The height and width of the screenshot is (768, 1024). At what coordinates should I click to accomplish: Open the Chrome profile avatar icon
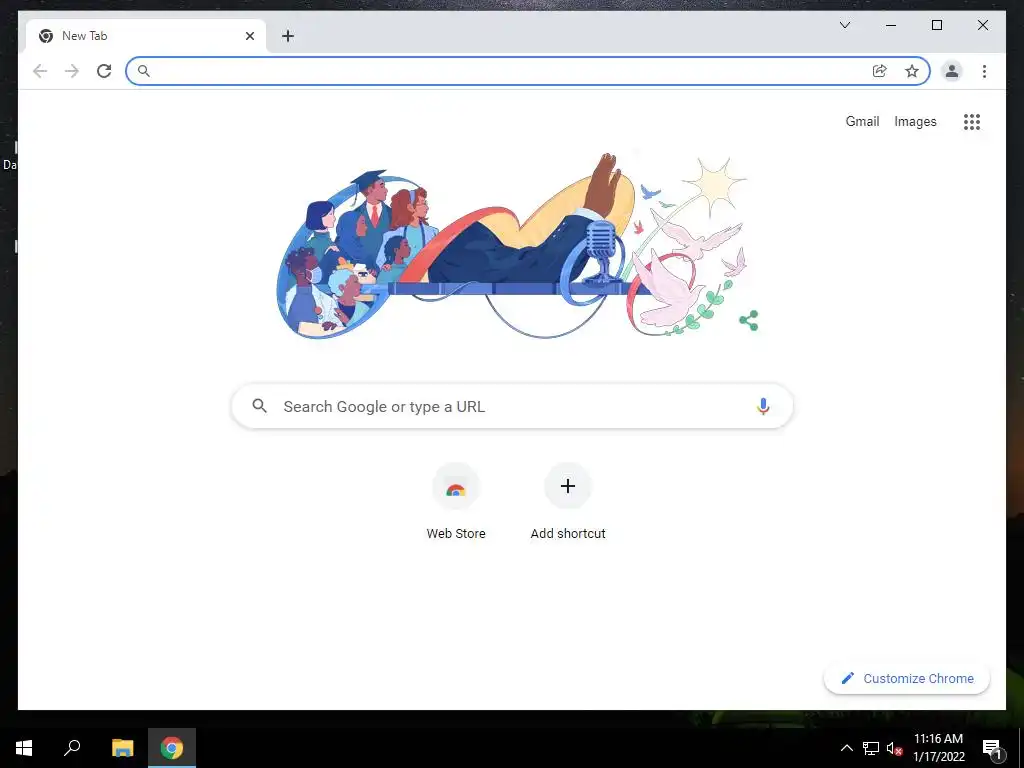click(952, 71)
